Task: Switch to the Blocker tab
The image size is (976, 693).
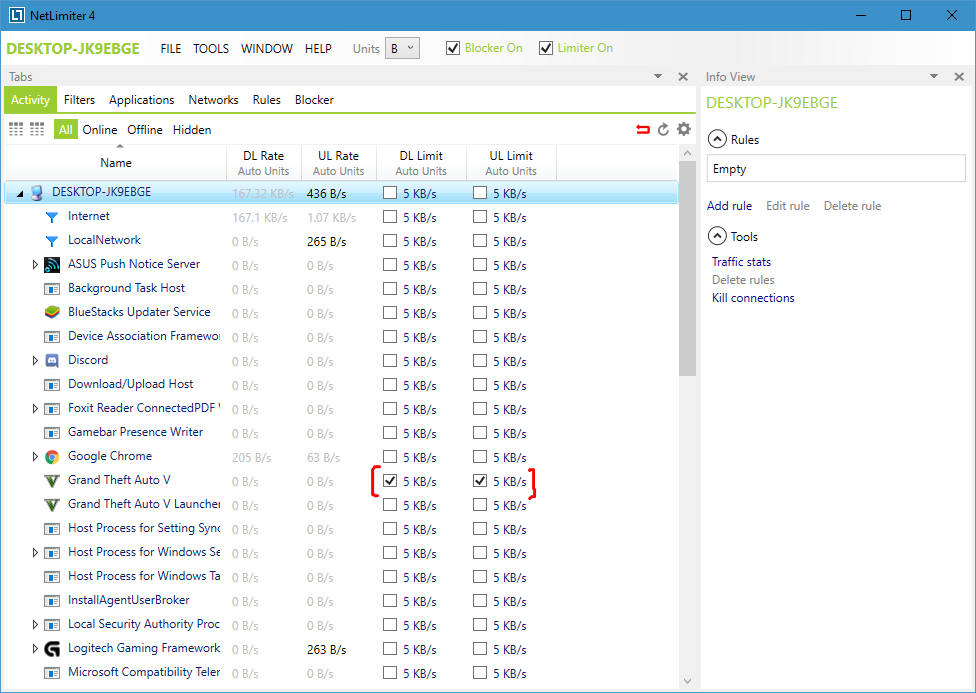Action: (314, 100)
